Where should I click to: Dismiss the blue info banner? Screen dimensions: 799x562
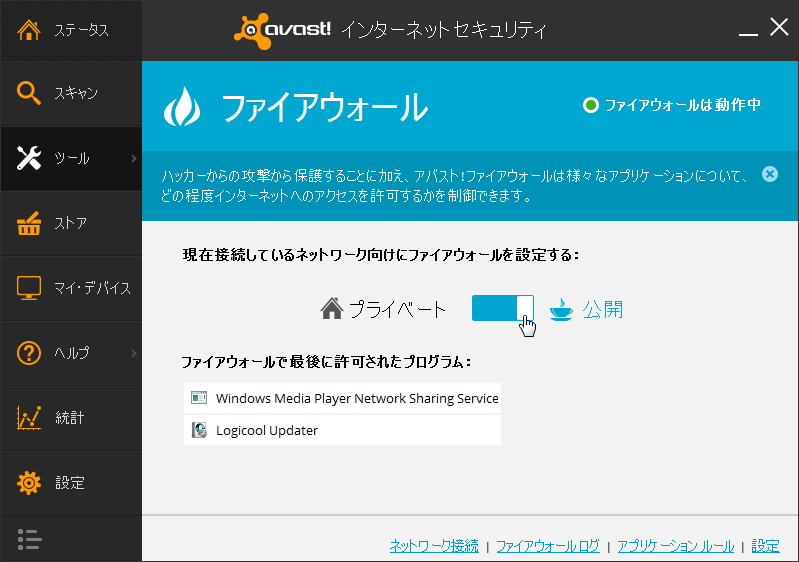click(x=769, y=174)
